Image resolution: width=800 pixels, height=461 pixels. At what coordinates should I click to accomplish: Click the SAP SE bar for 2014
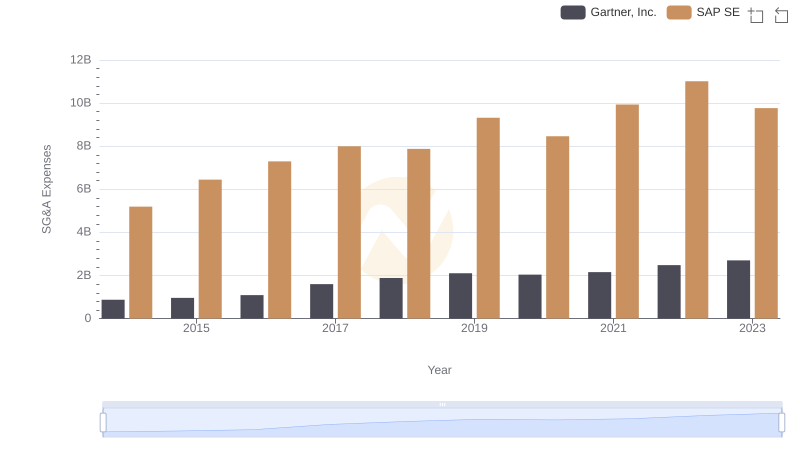coord(141,263)
